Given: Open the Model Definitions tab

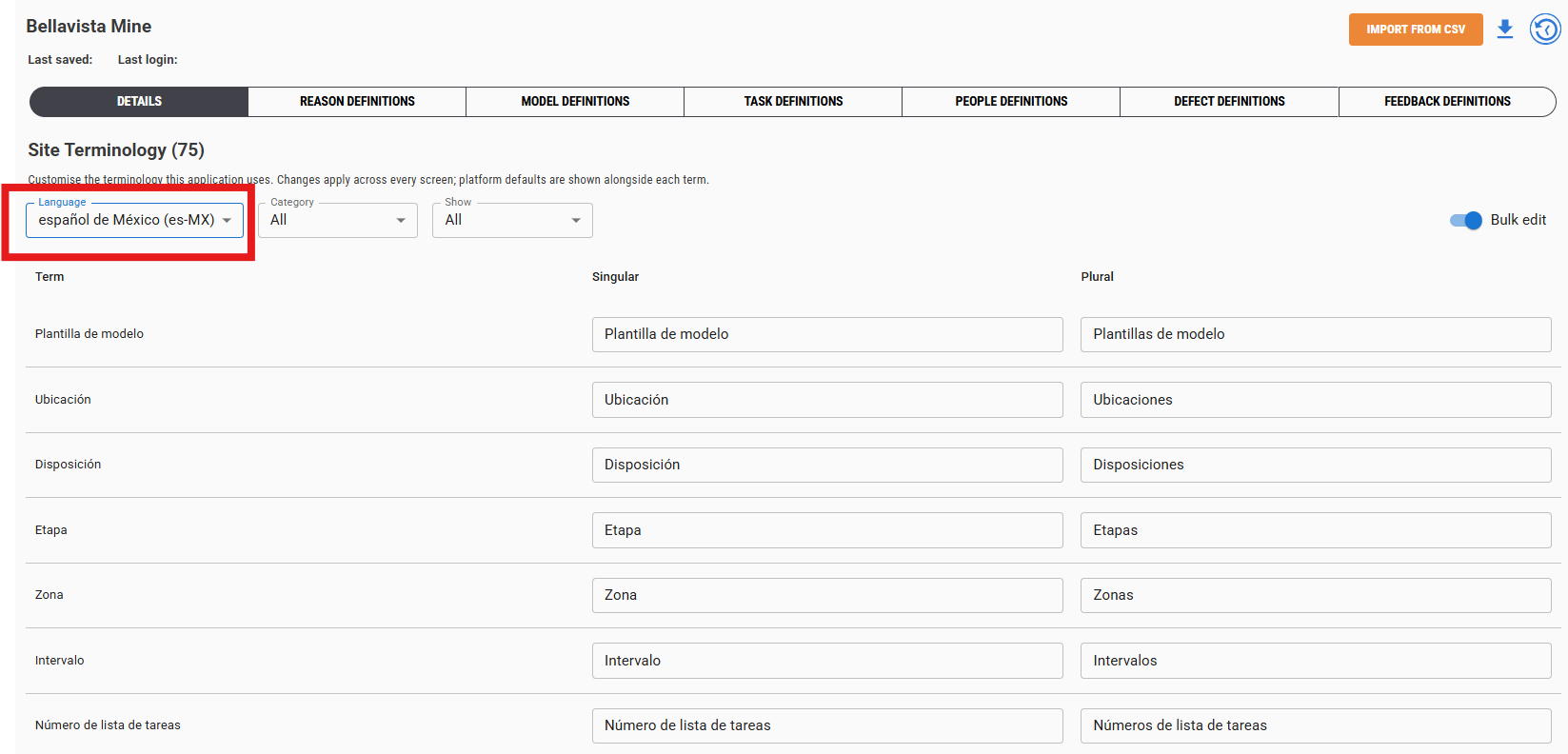Looking at the screenshot, I should (x=575, y=102).
